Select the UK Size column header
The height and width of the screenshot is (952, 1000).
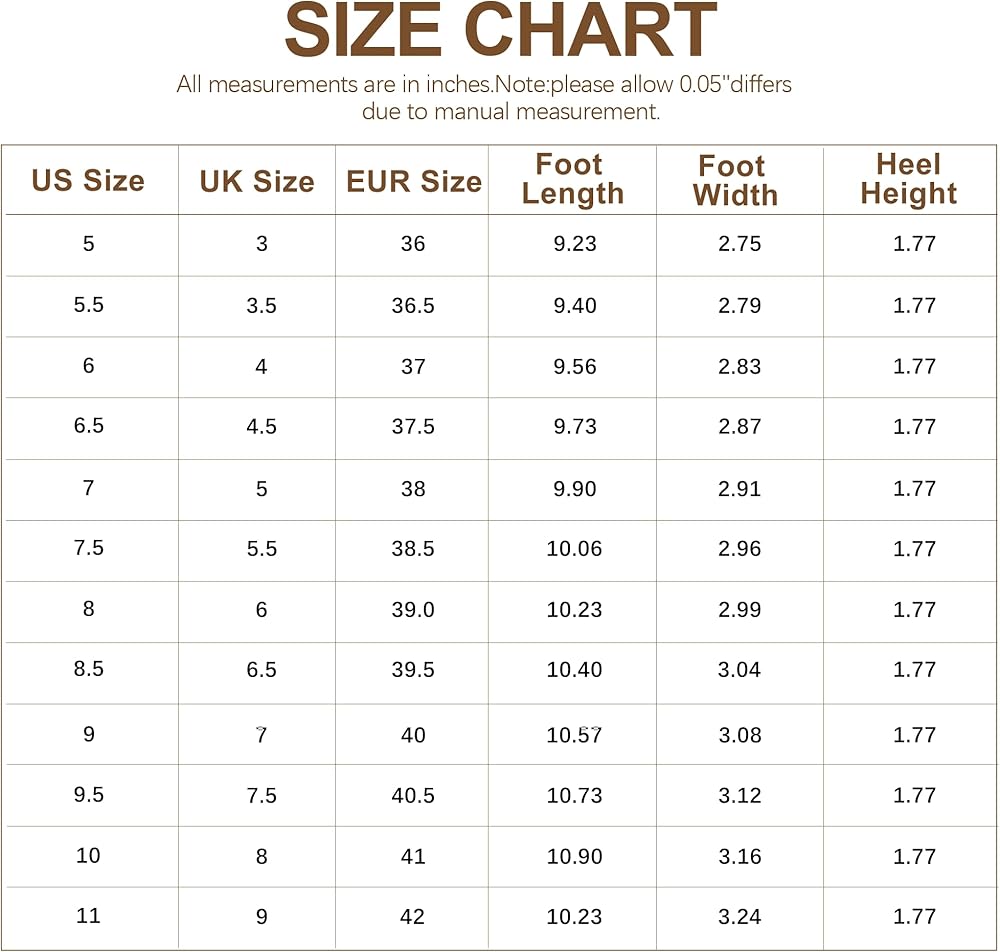pyautogui.click(x=257, y=181)
